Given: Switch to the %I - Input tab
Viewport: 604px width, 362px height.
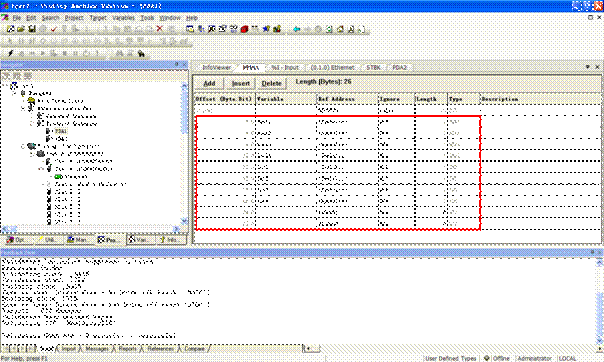Looking at the screenshot, I should click(285, 67).
